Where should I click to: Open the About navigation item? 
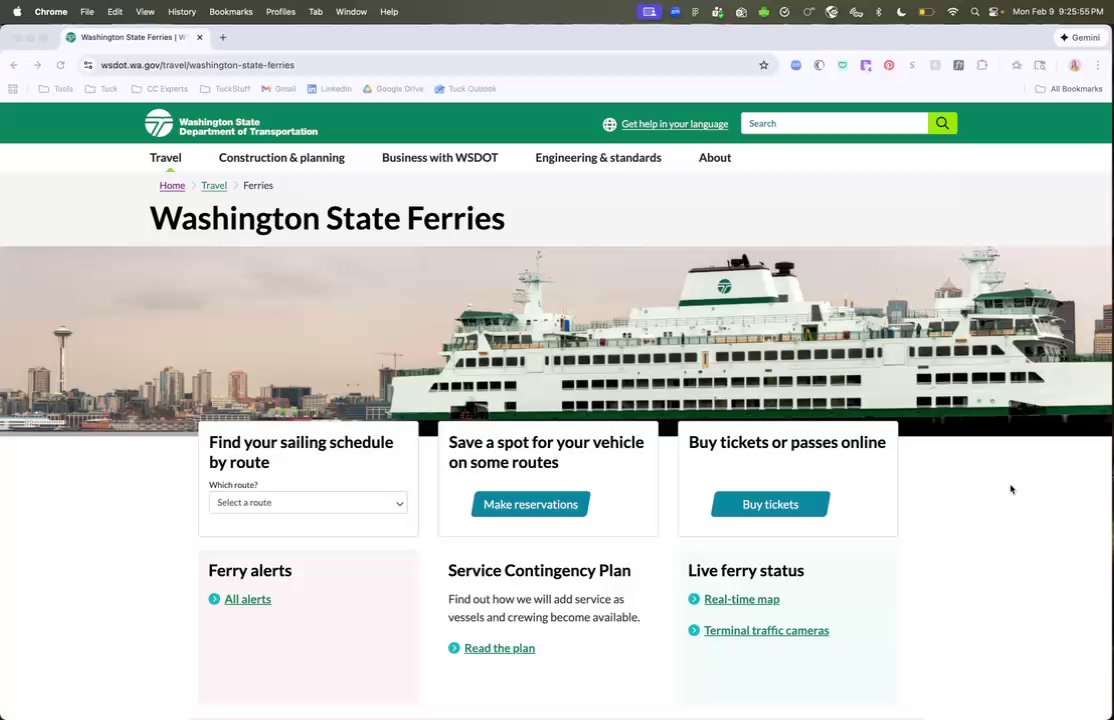click(715, 158)
